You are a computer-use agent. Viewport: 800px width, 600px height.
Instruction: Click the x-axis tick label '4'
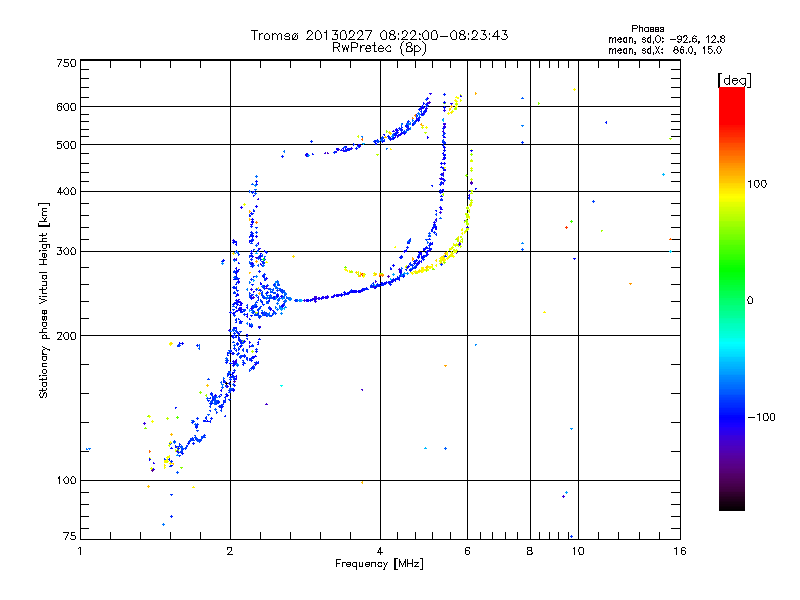(380, 551)
